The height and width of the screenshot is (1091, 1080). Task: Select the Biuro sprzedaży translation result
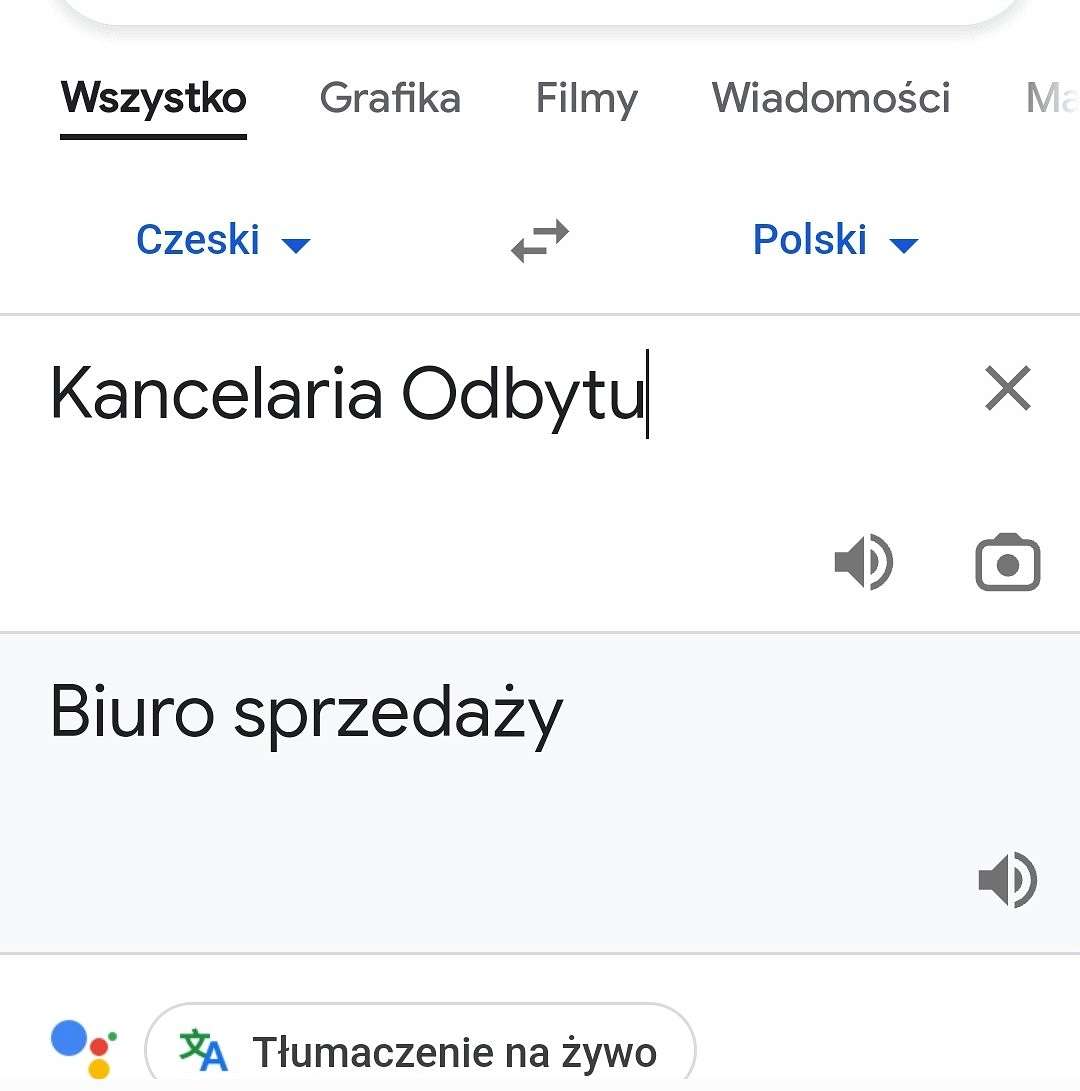[x=306, y=712]
